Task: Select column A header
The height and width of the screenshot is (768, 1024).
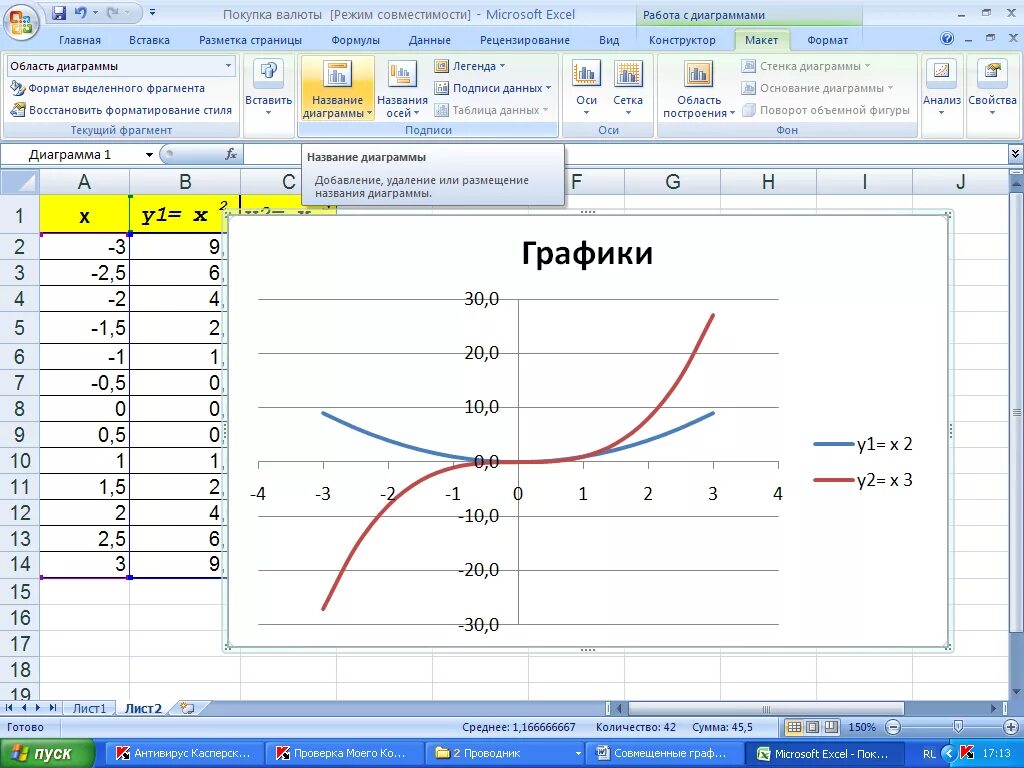Action: (84, 182)
